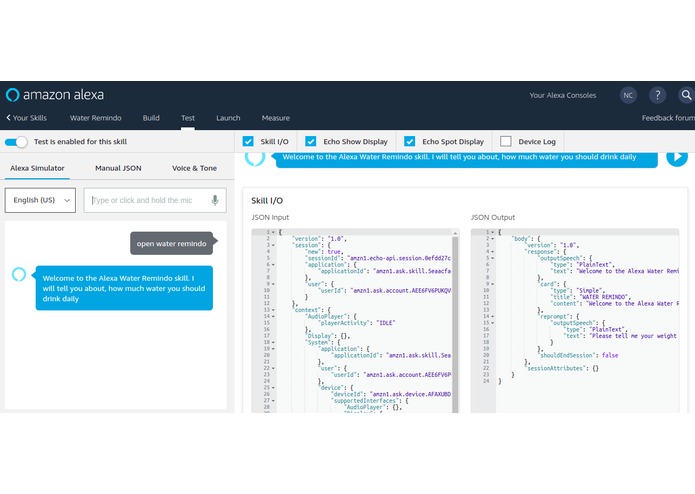Image resolution: width=695 pixels, height=494 pixels.
Task: Open the search magnifier icon
Action: tap(686, 95)
